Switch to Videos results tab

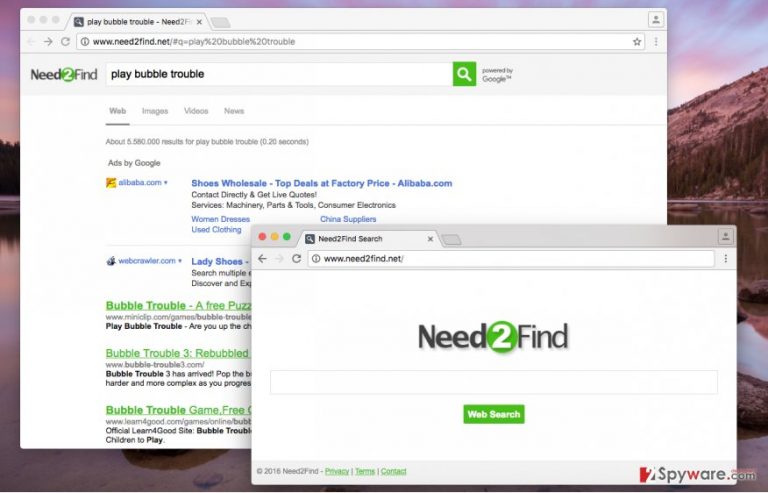coord(196,111)
